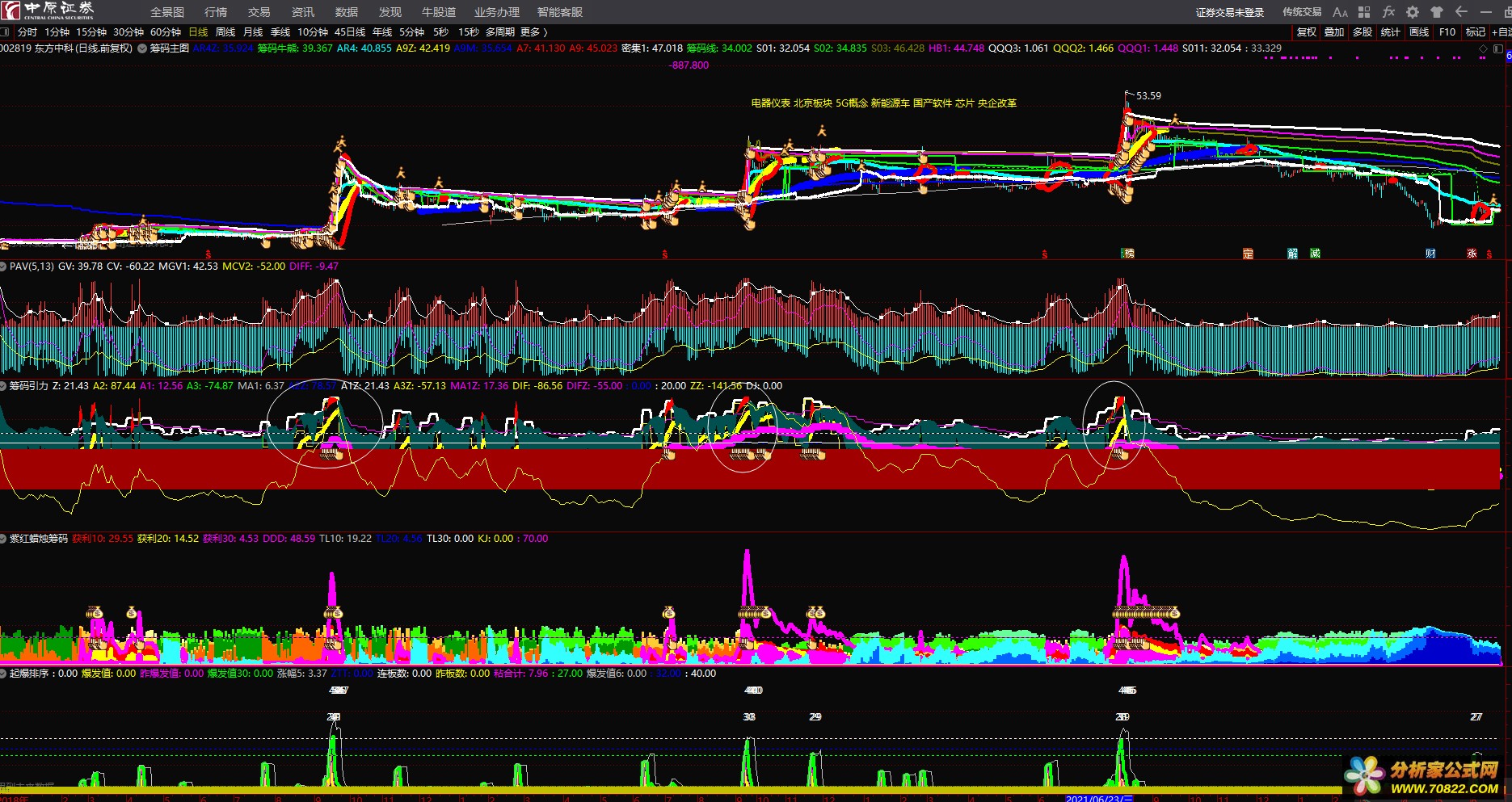
Task: Open the multi-window layout grid icon
Action: tap(1364, 12)
